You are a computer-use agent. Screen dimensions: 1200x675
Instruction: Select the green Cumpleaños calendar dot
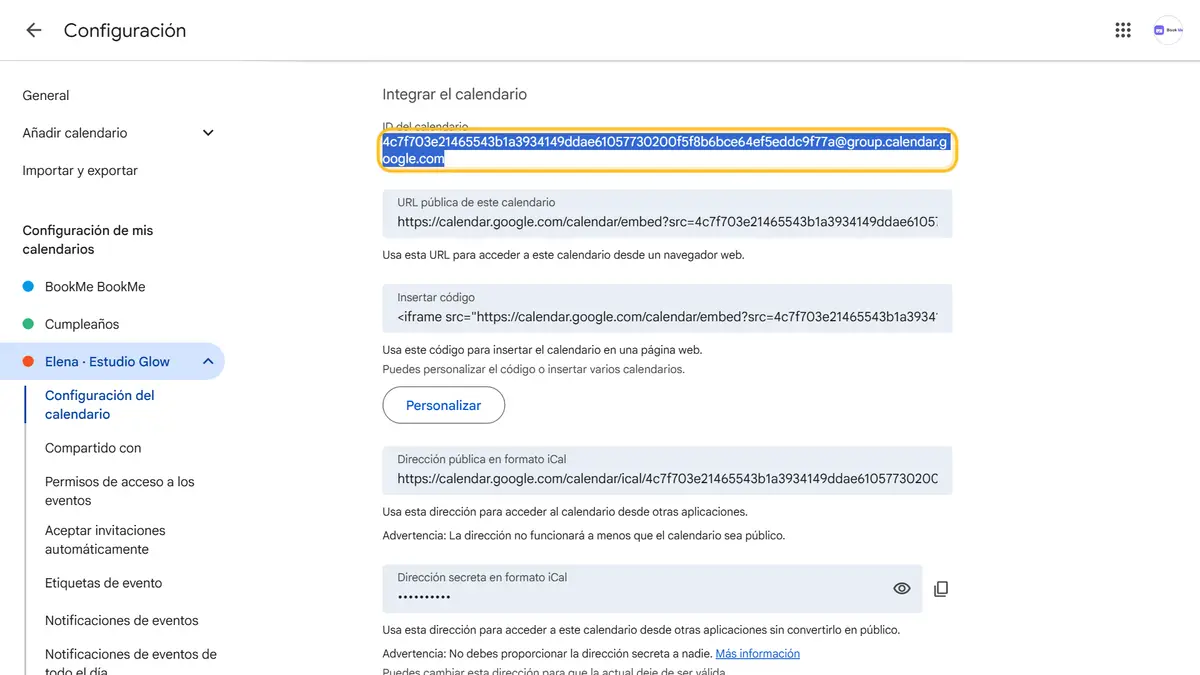(28, 324)
